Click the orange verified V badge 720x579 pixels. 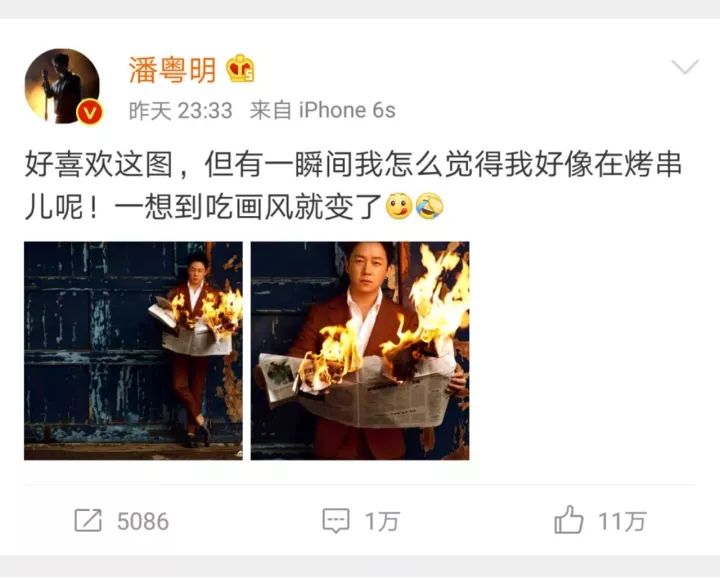pos(89,112)
